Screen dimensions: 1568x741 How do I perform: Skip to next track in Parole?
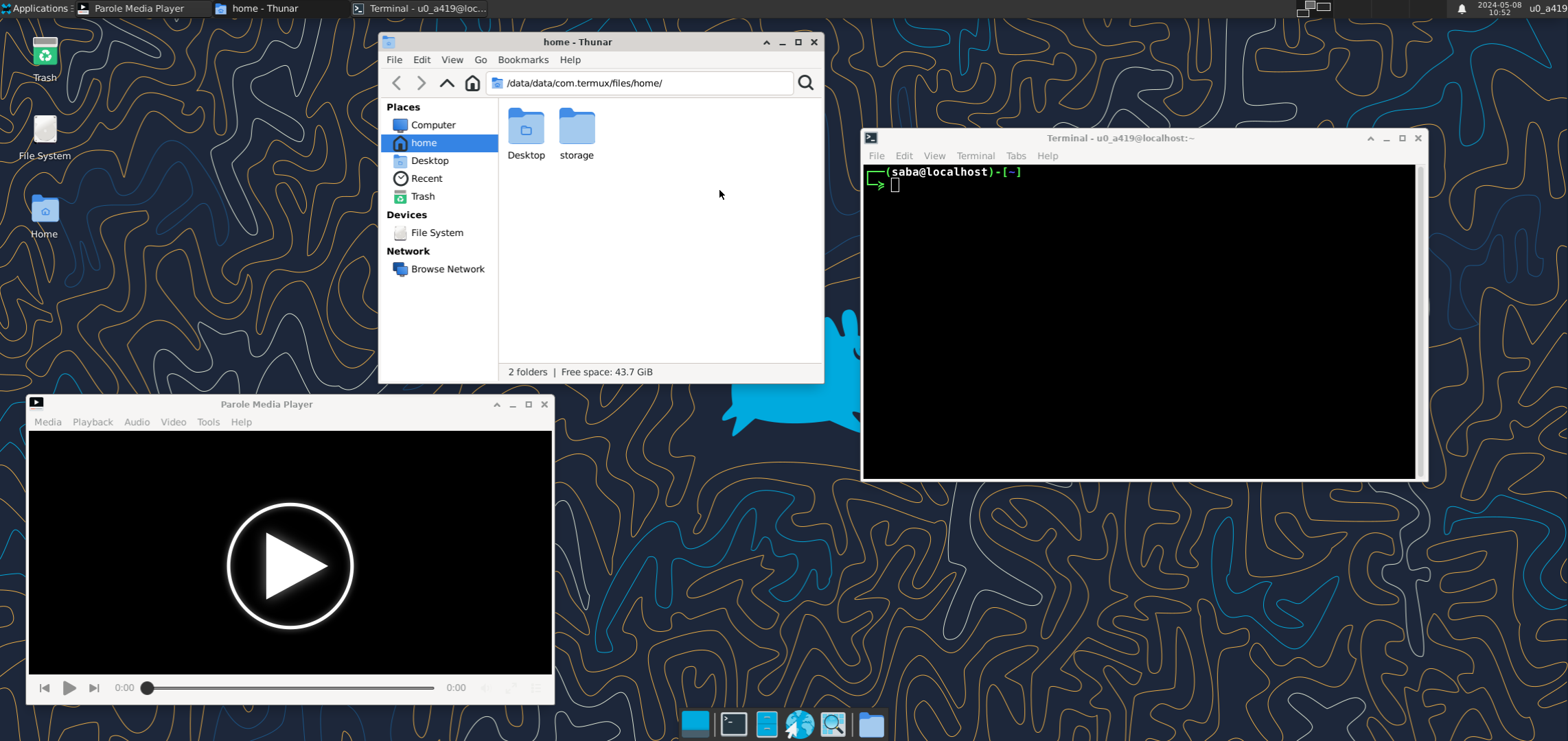[x=94, y=687]
